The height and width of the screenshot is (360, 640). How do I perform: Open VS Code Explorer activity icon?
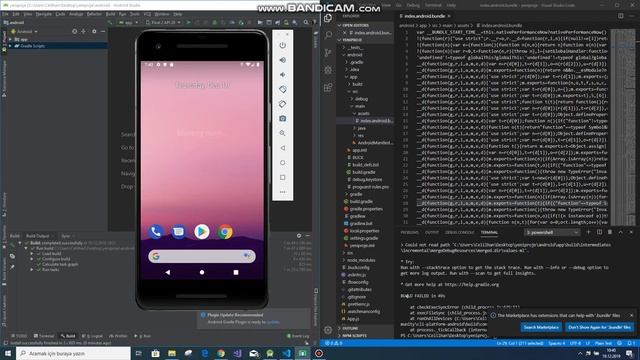tap(328, 18)
